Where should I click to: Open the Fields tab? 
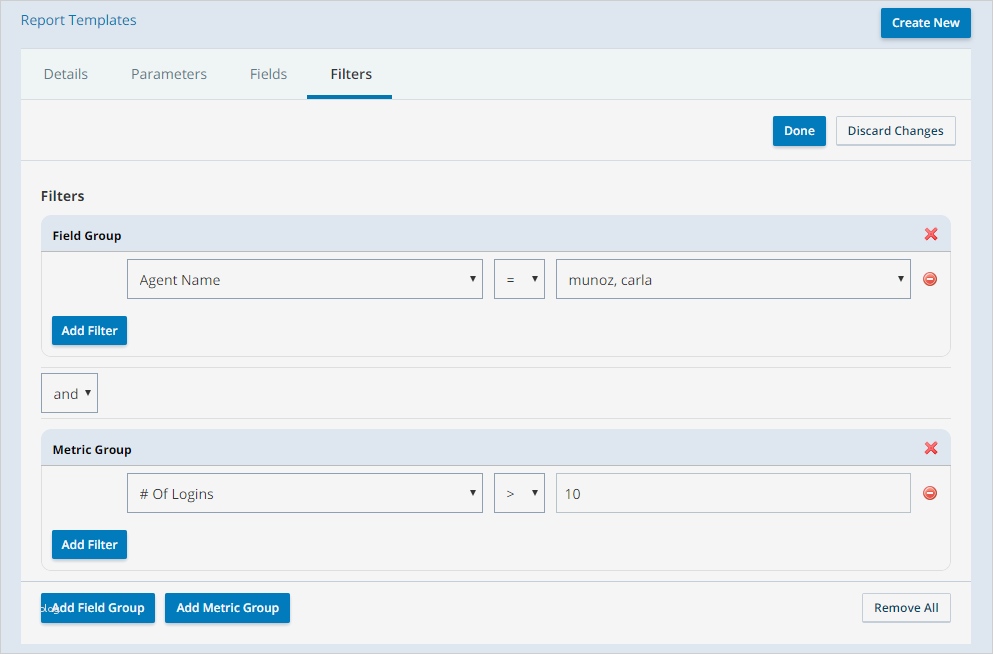pyautogui.click(x=268, y=74)
